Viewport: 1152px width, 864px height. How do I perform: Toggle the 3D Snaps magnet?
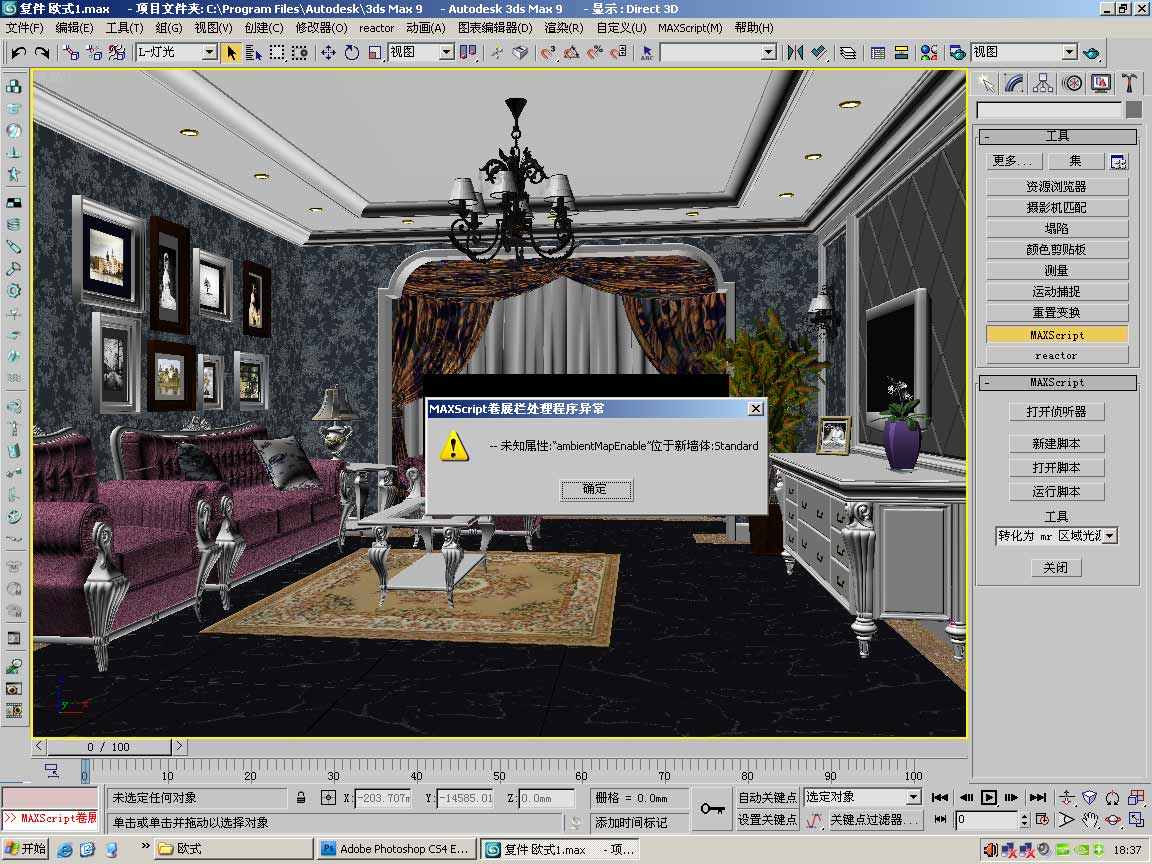548,52
